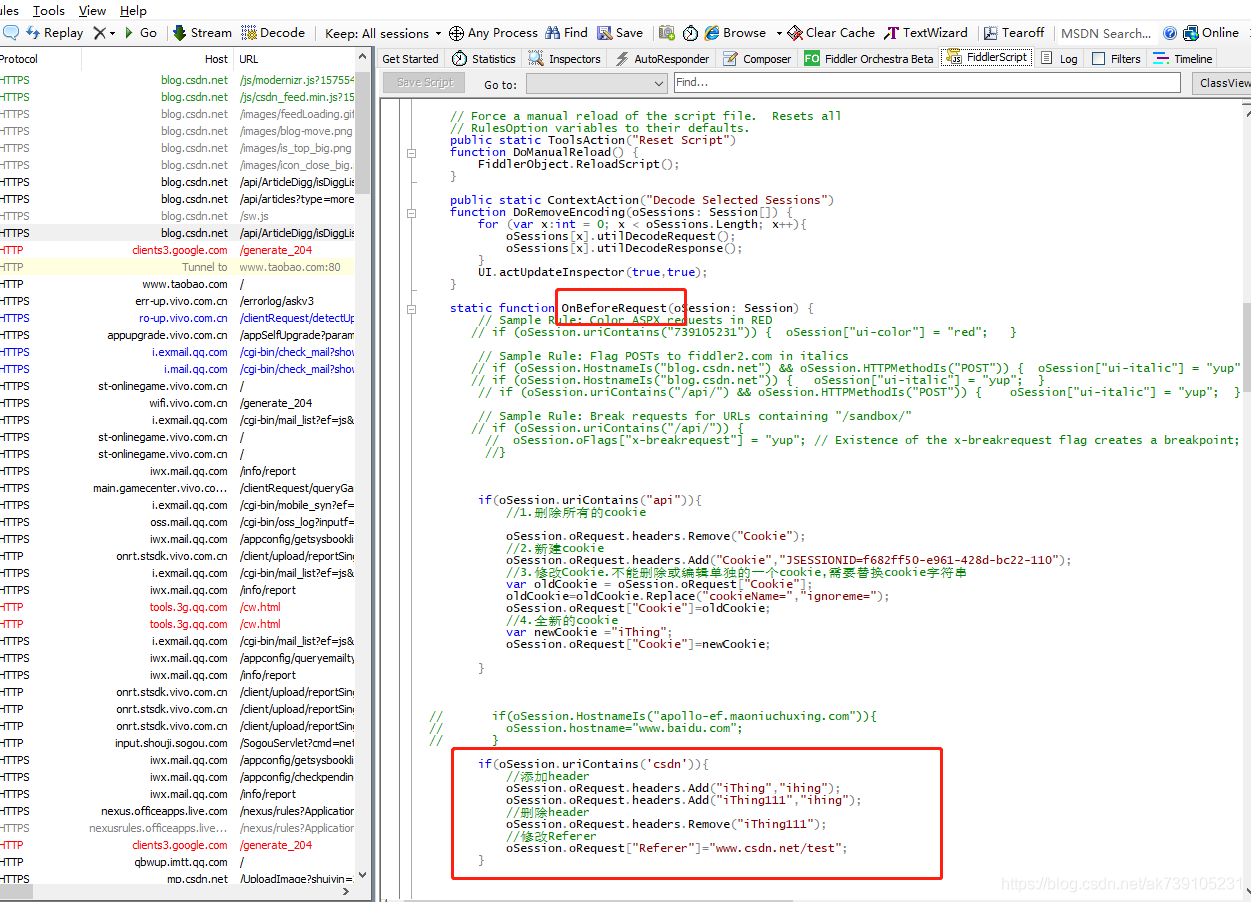Click the Find... script search field
This screenshot has width=1251, height=902.
click(x=927, y=83)
